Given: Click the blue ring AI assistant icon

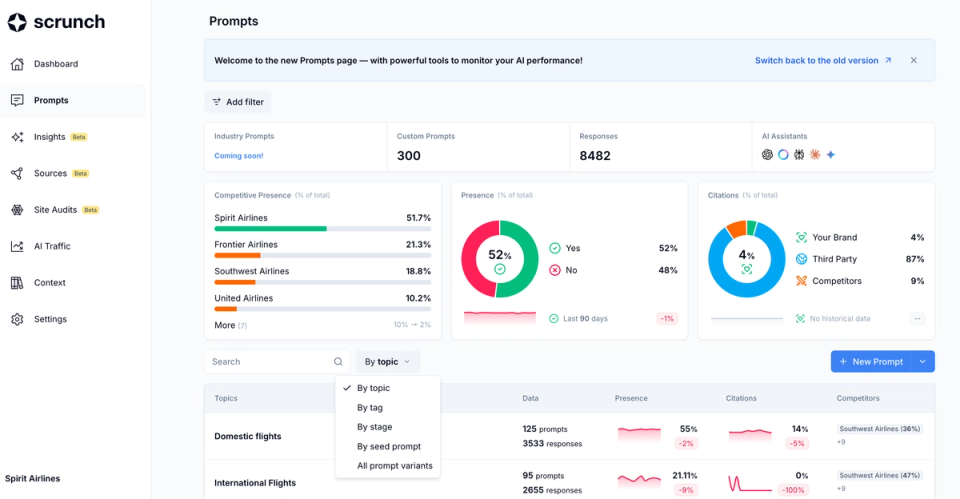Looking at the screenshot, I should (783, 155).
